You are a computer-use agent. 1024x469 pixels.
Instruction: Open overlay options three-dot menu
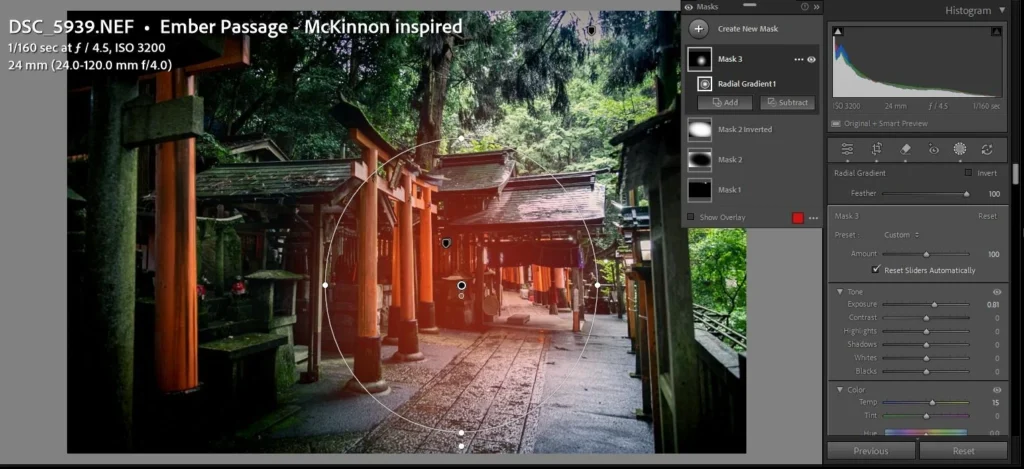[x=813, y=218]
